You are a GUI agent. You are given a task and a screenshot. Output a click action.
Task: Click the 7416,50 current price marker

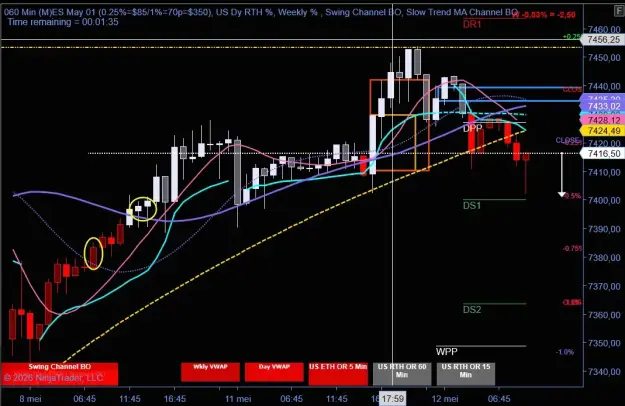603,153
